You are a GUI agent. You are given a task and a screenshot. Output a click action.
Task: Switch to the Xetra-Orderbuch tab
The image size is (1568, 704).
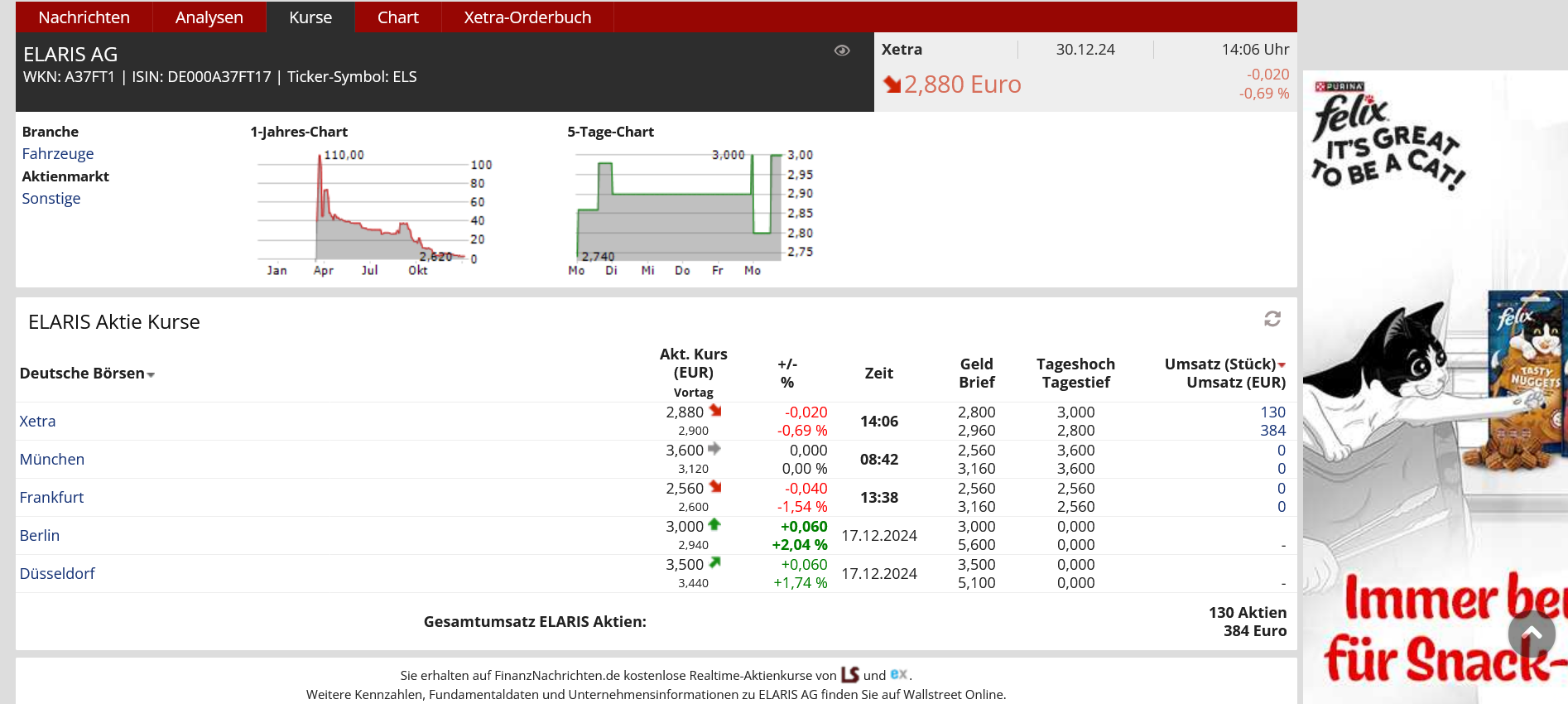click(527, 17)
